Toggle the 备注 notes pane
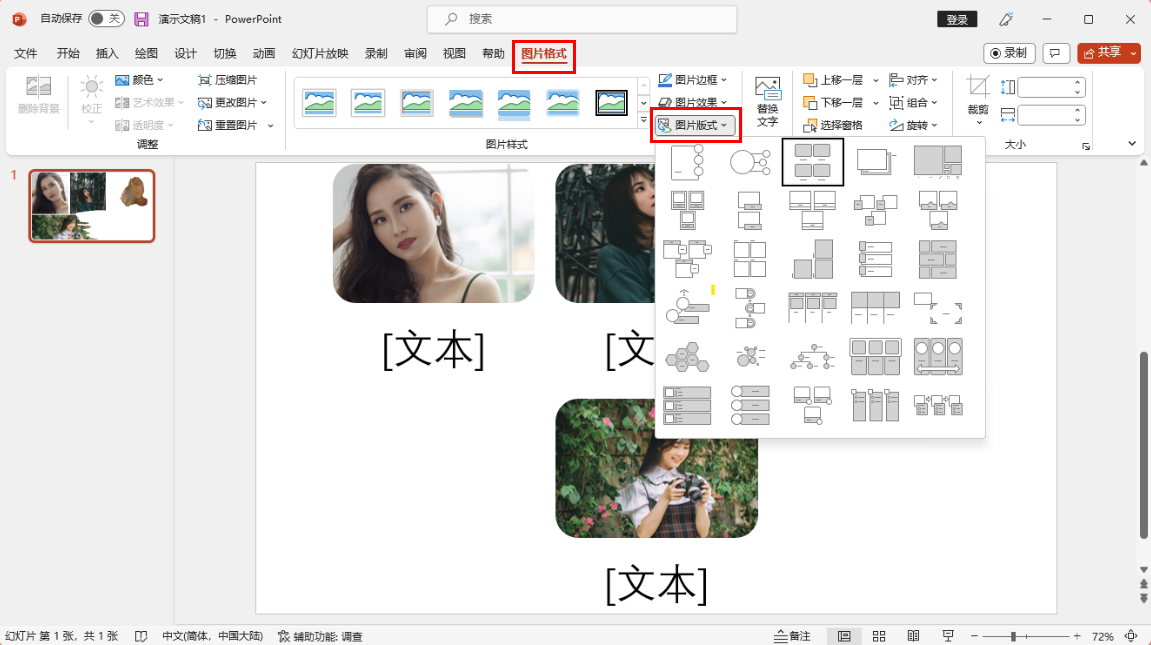 tap(792, 636)
